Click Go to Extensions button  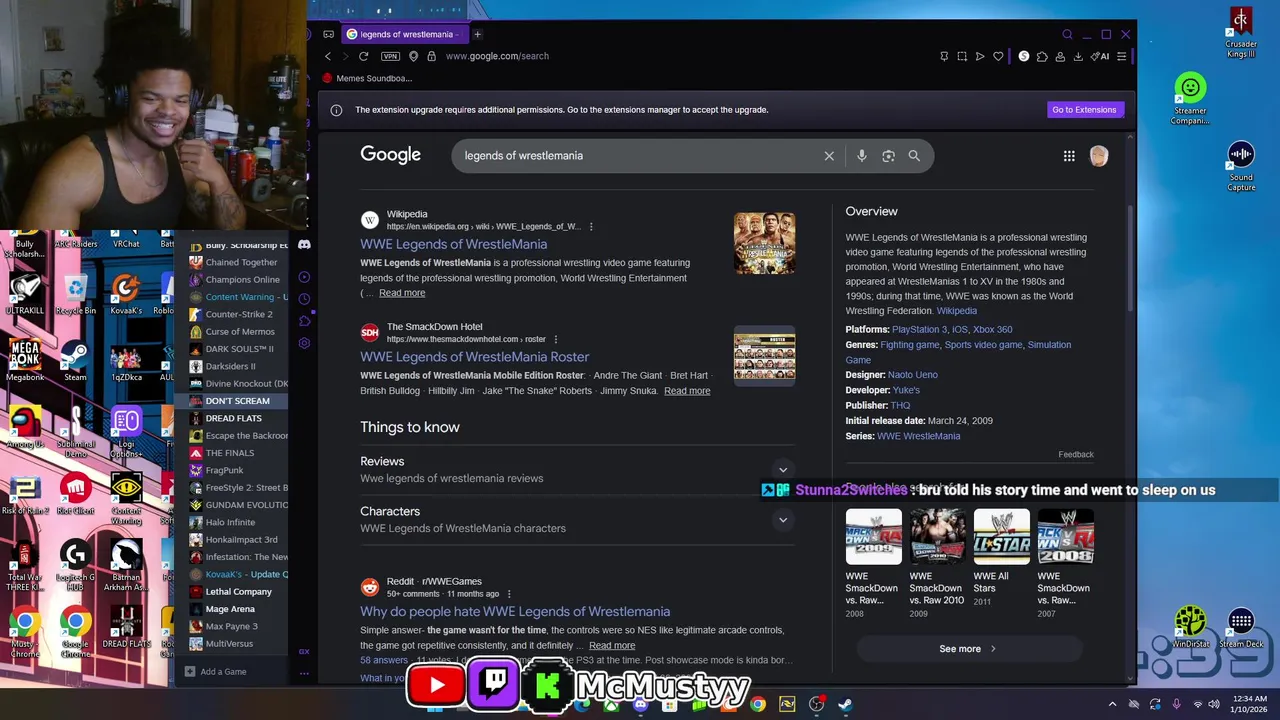coord(1083,110)
